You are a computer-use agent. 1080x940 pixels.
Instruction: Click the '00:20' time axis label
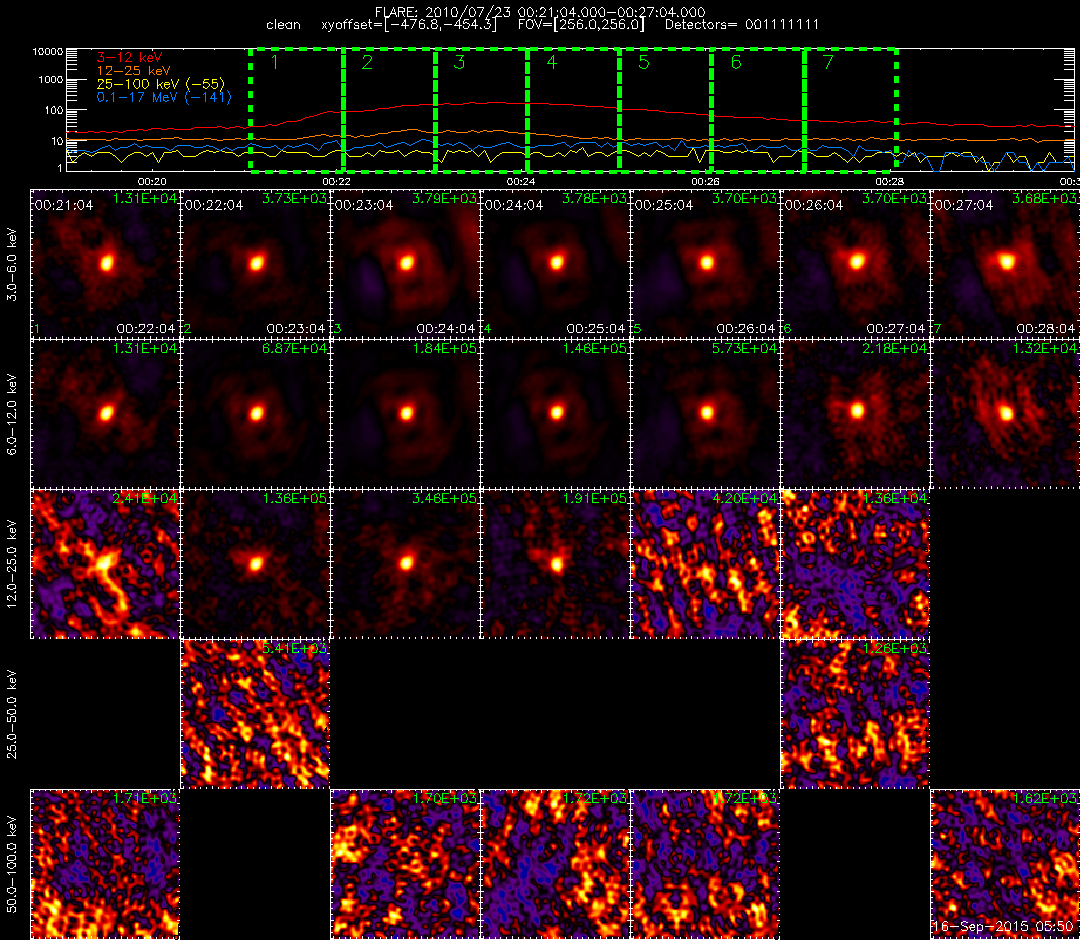click(x=152, y=182)
